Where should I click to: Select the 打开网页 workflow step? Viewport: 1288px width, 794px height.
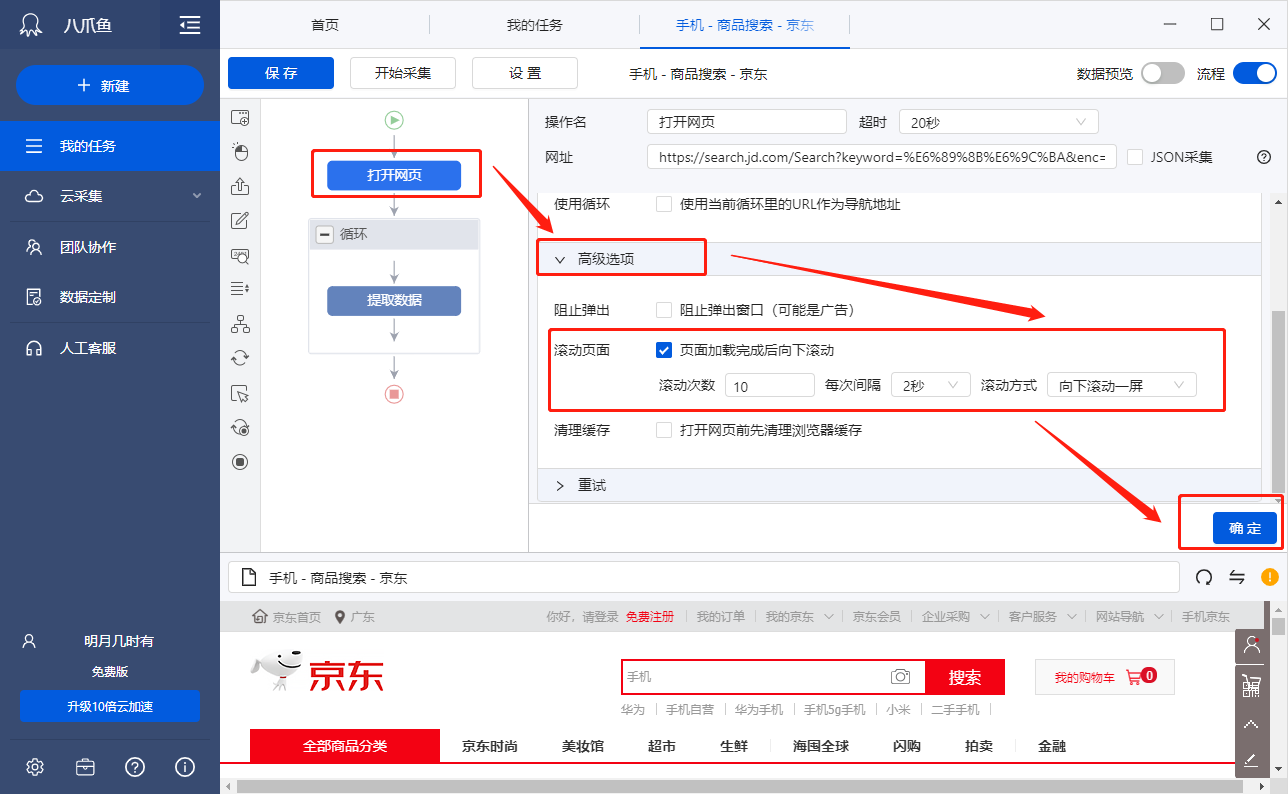pos(394,176)
